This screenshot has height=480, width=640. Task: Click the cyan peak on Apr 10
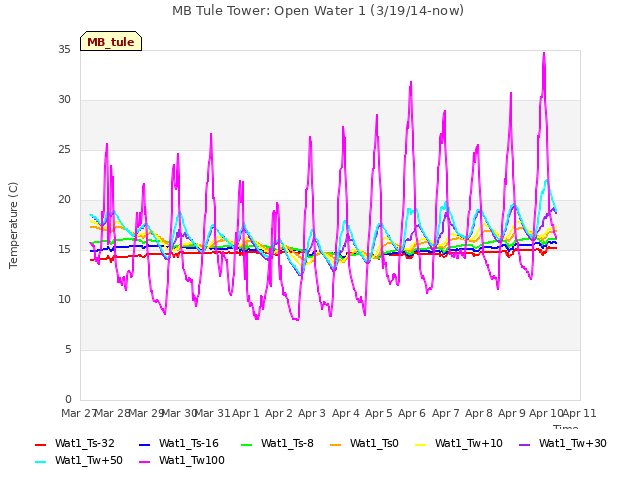coord(547,180)
